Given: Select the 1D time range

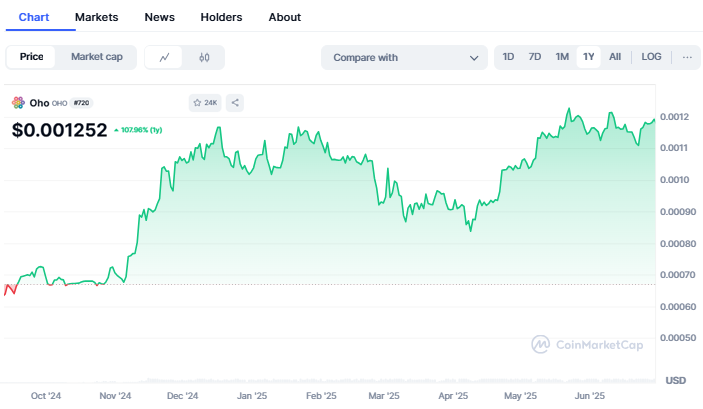Looking at the screenshot, I should pyautogui.click(x=508, y=57).
